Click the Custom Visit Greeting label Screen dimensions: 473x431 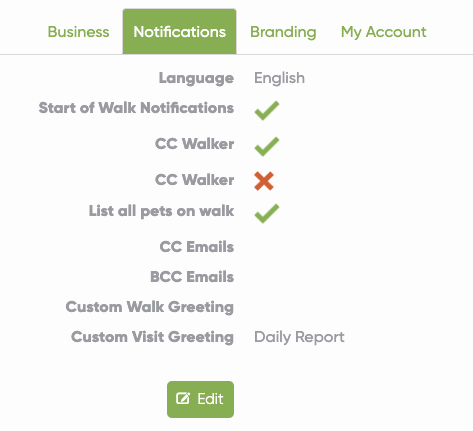tap(152, 337)
